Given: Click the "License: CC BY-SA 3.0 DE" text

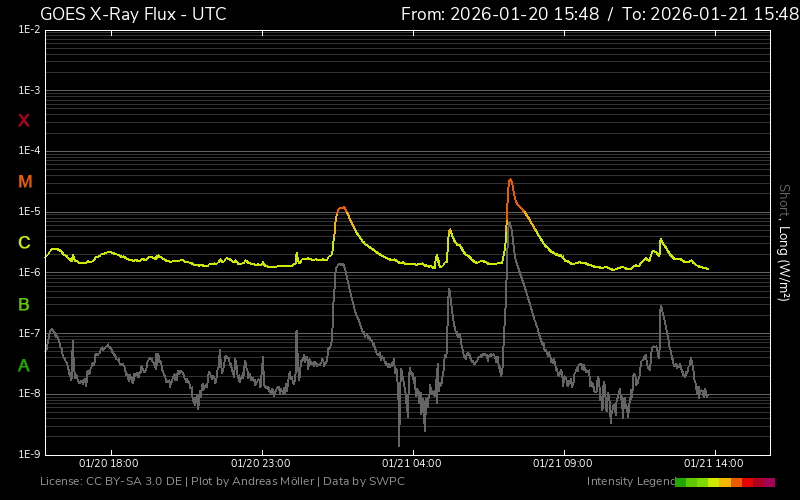Looking at the screenshot, I should [111, 481].
